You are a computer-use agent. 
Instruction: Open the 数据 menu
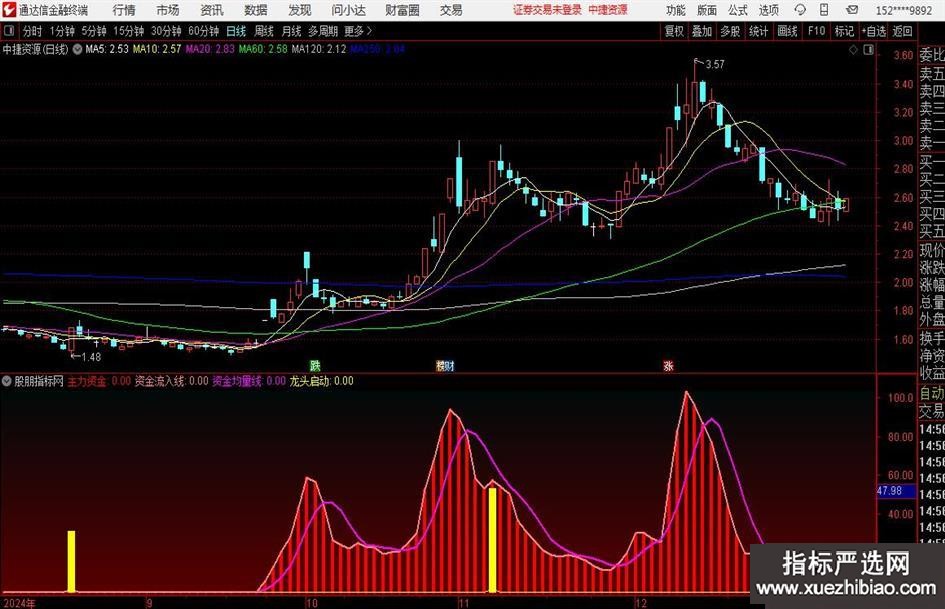point(256,10)
